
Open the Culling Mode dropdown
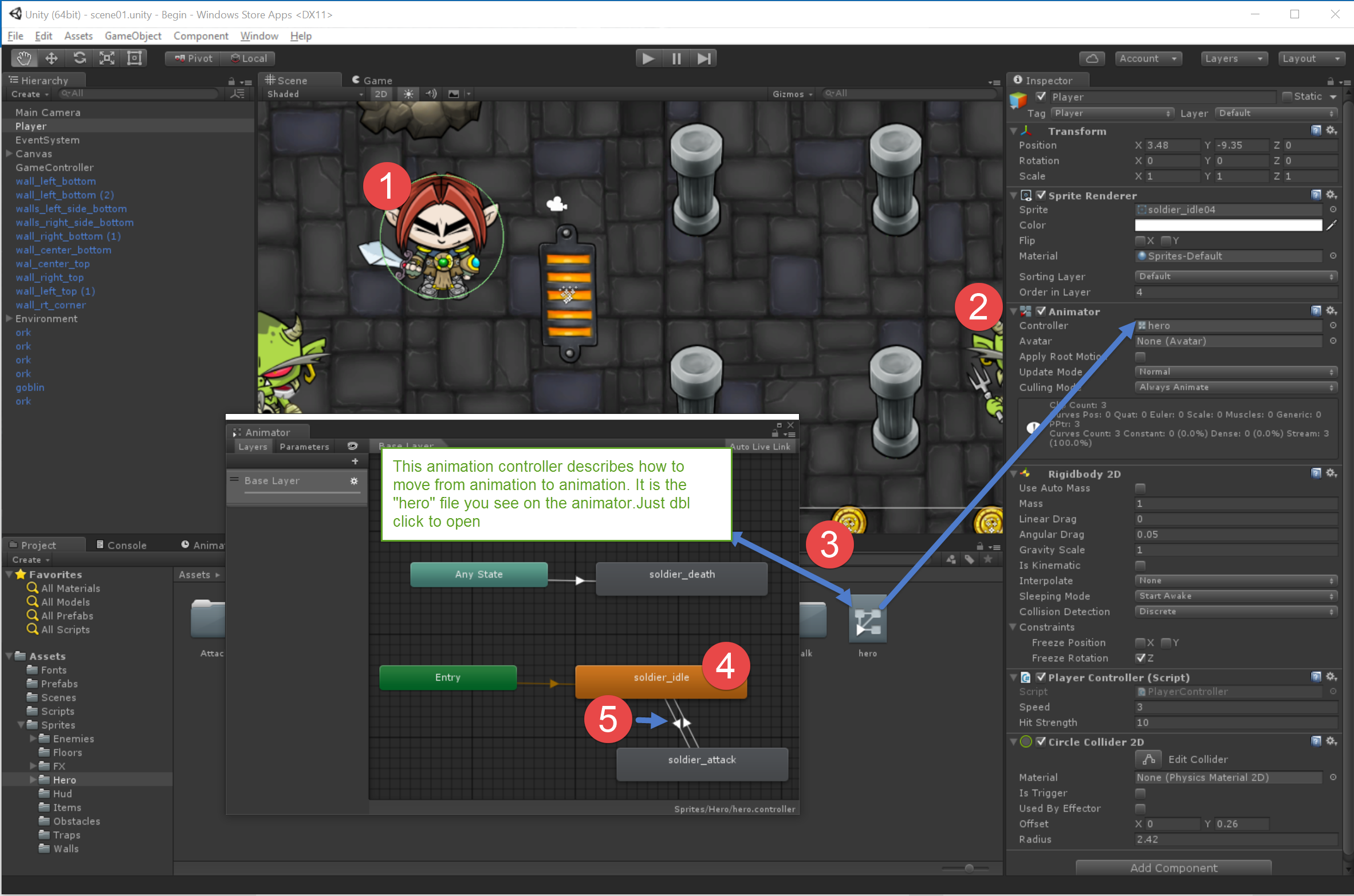coord(1236,387)
